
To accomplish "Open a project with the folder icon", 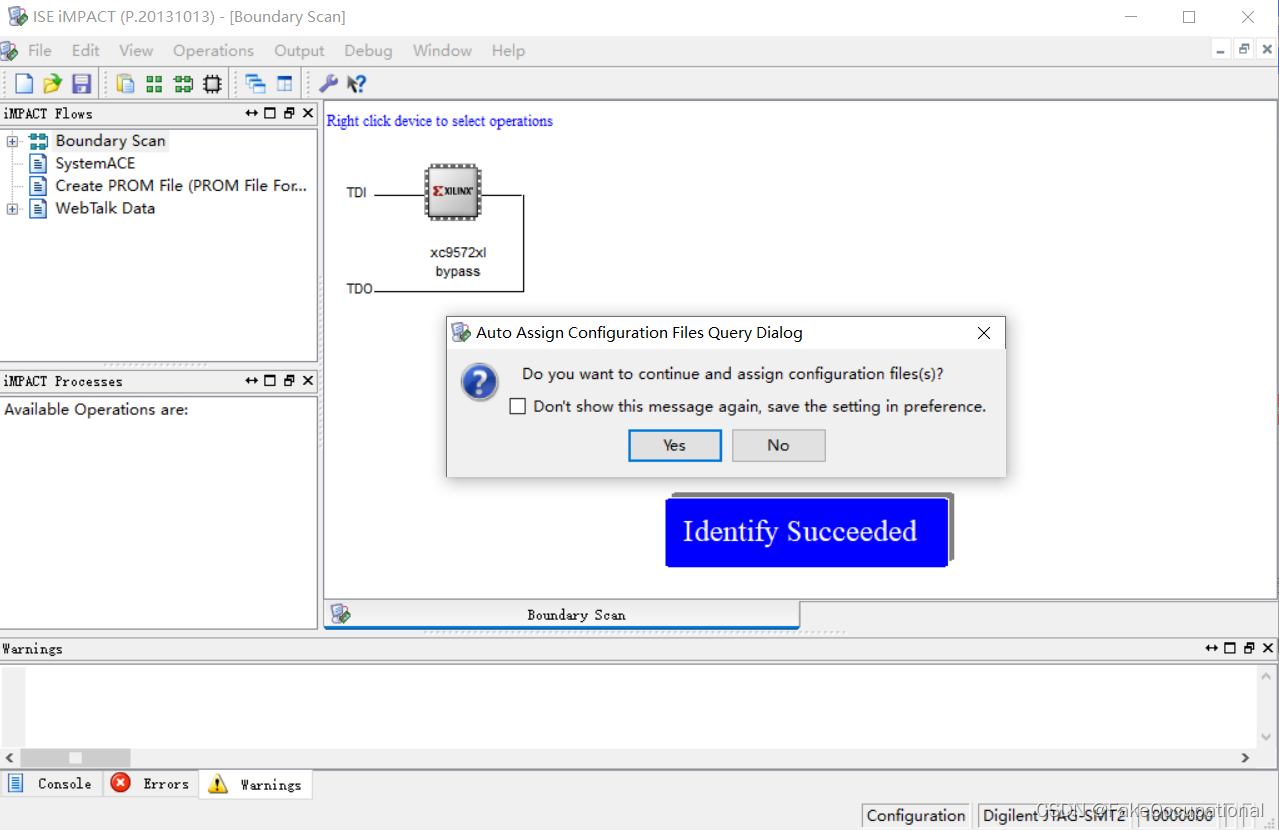I will click(x=53, y=84).
